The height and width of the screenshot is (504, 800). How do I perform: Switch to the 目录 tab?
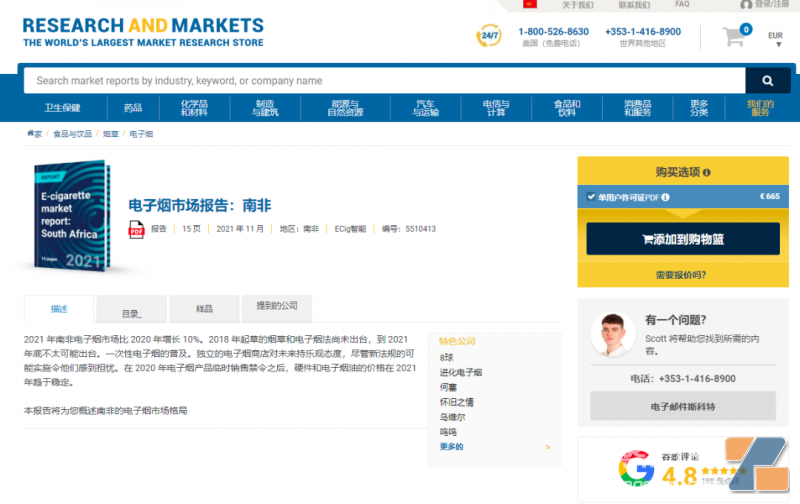click(132, 309)
